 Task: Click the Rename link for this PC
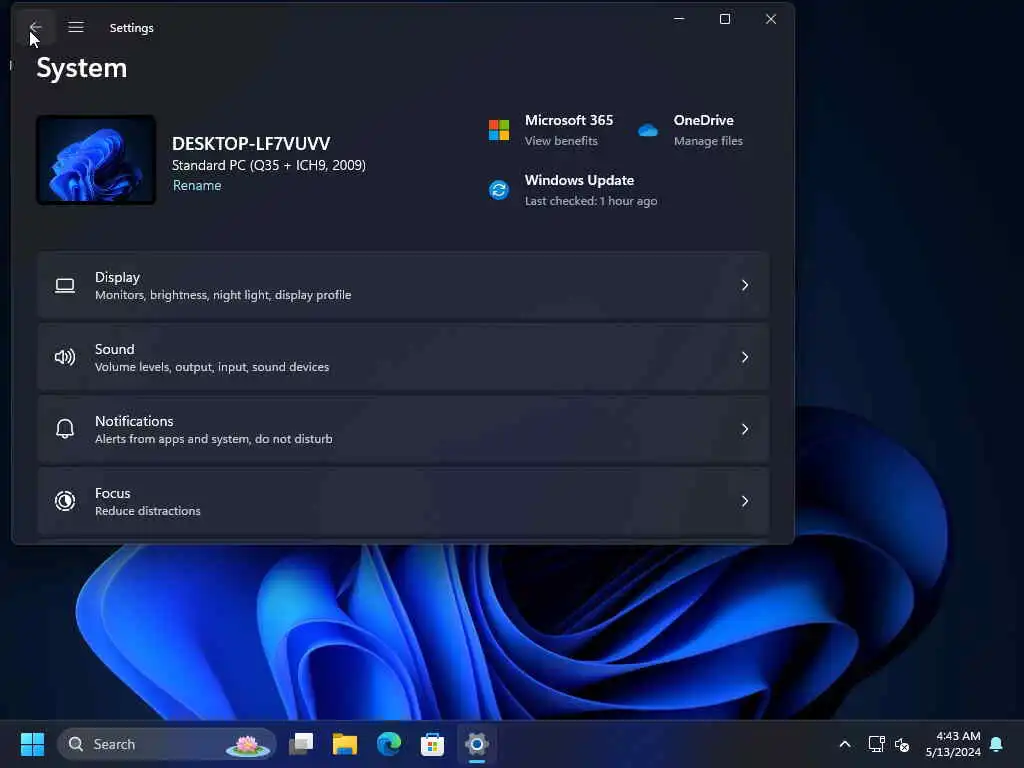point(197,185)
